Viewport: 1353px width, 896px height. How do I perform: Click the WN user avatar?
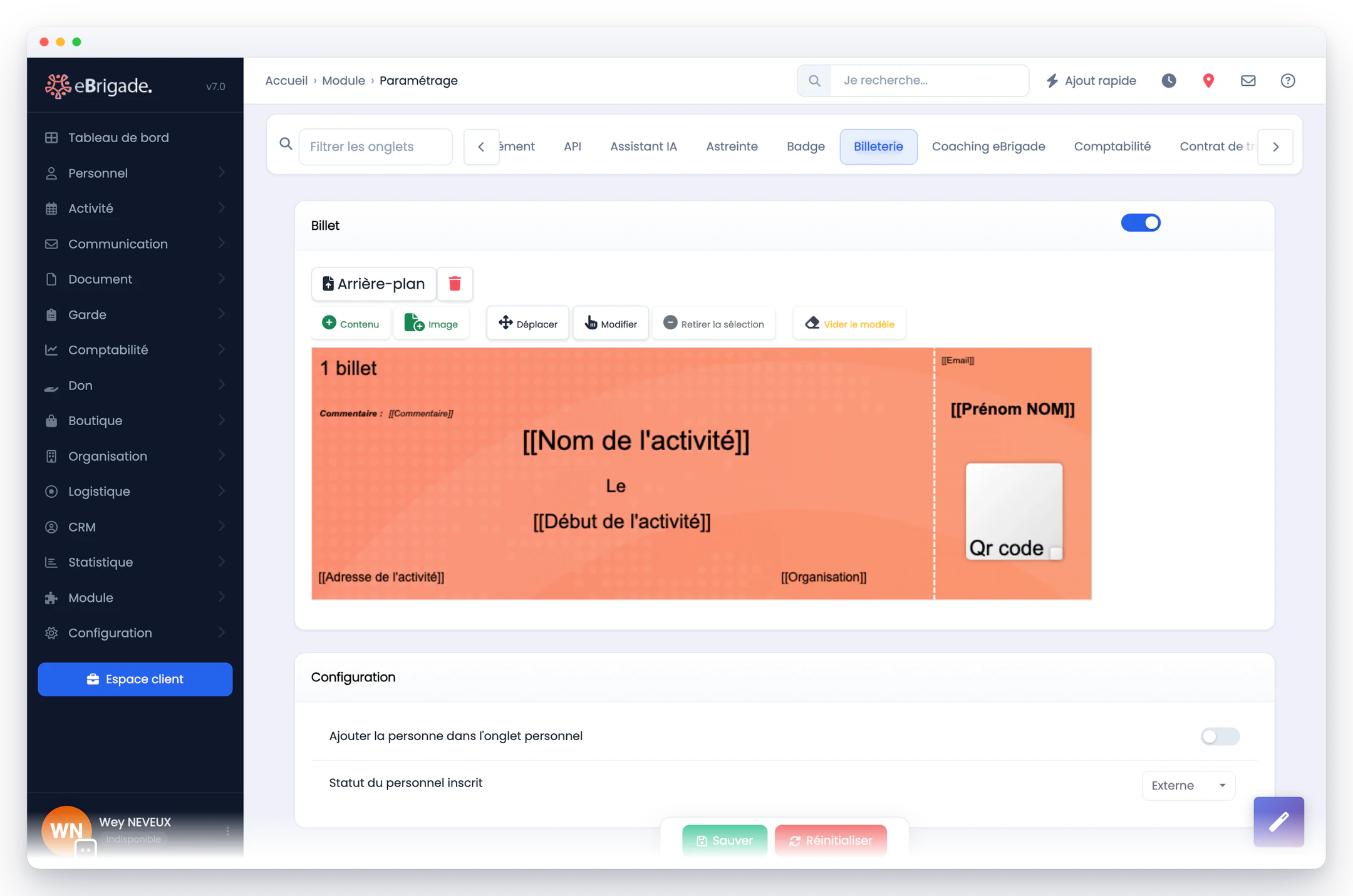point(66,830)
